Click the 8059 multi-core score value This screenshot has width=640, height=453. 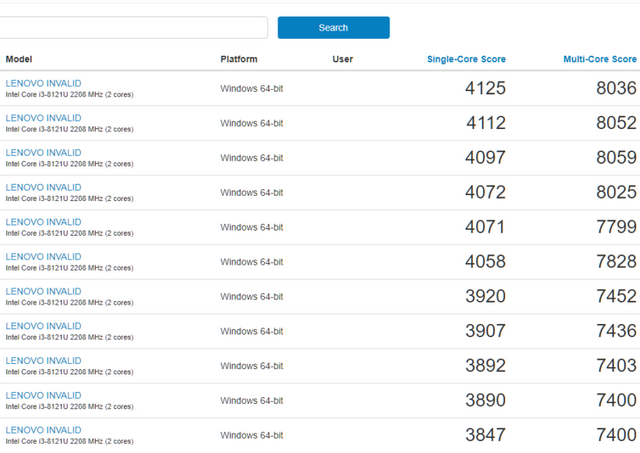pyautogui.click(x=616, y=158)
